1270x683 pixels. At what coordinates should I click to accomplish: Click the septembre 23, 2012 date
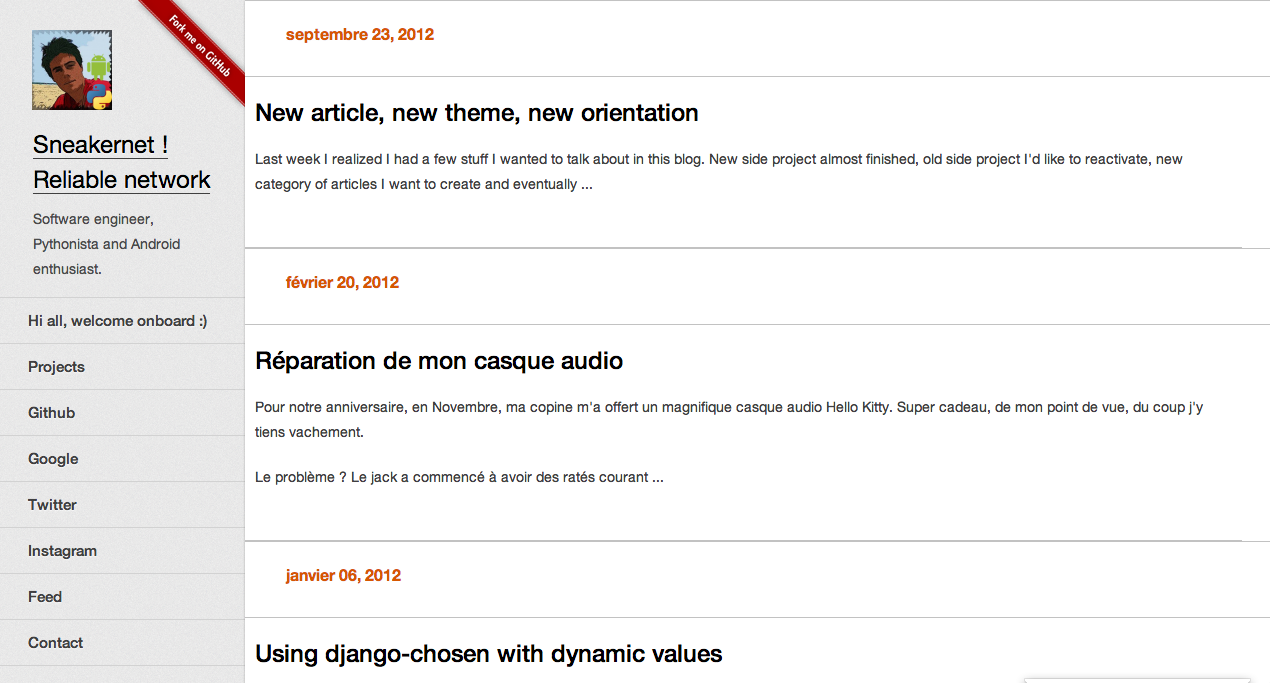[x=359, y=34]
